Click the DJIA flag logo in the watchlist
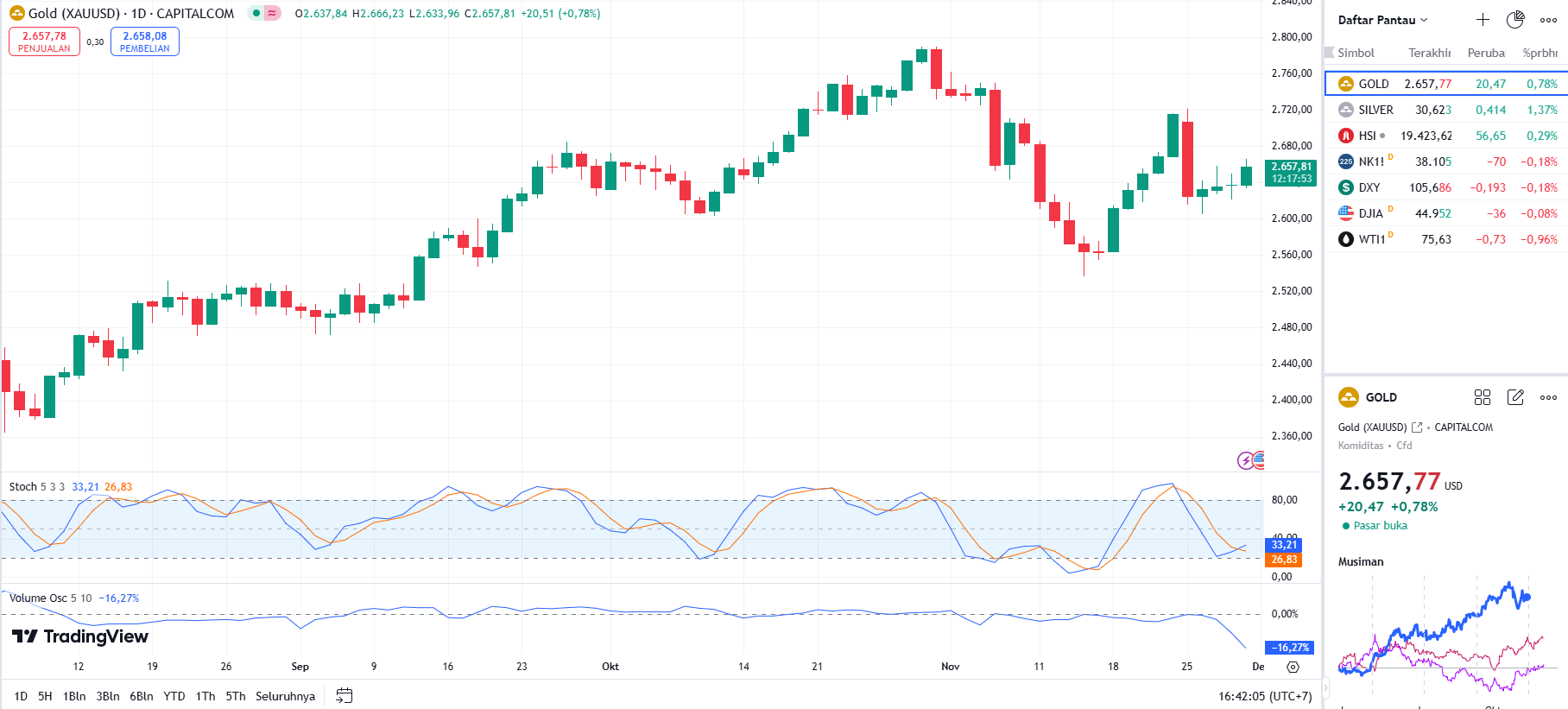The image size is (1568, 709). pyautogui.click(x=1346, y=213)
